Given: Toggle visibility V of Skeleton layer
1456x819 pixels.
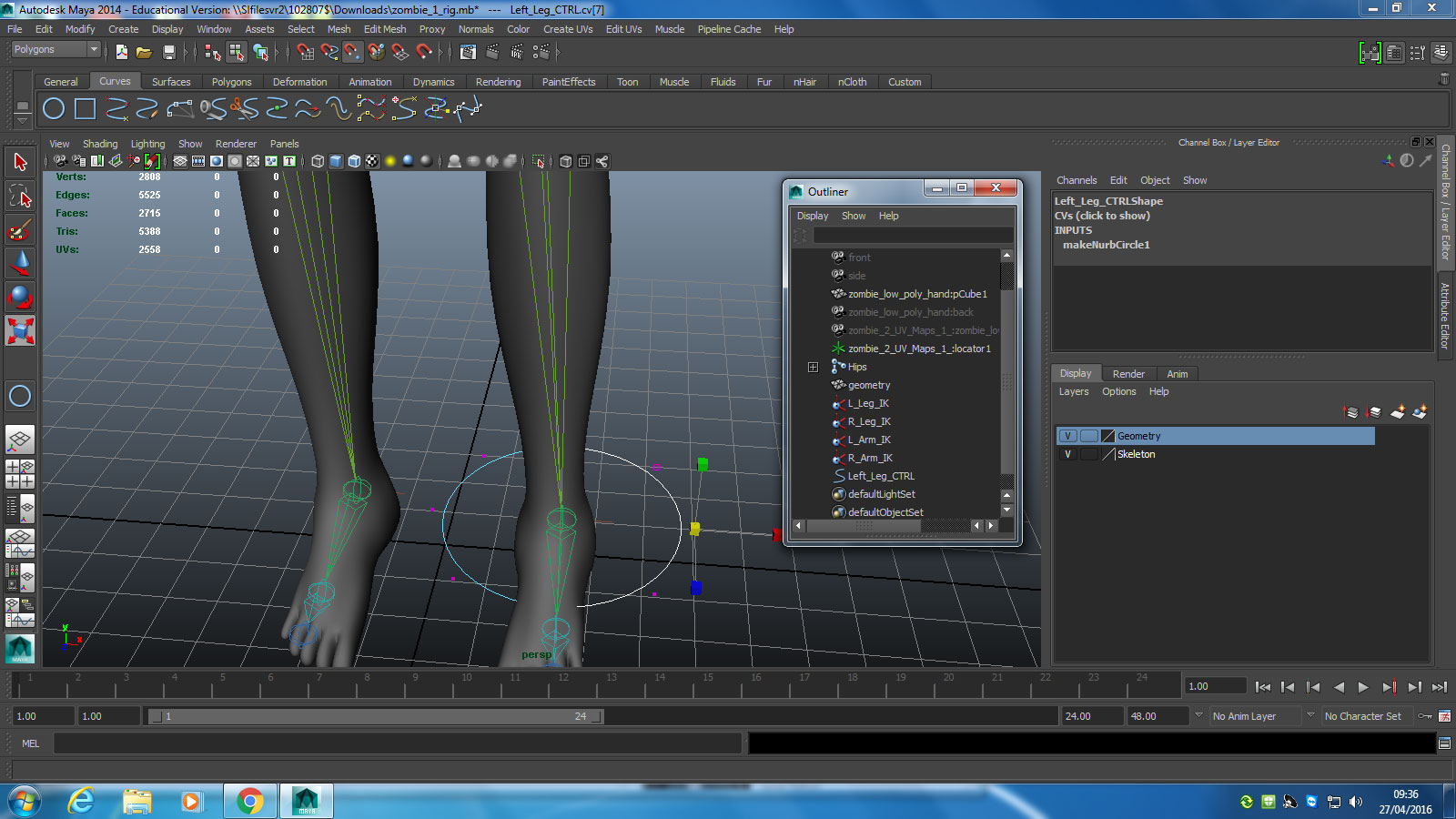Looking at the screenshot, I should (1067, 454).
